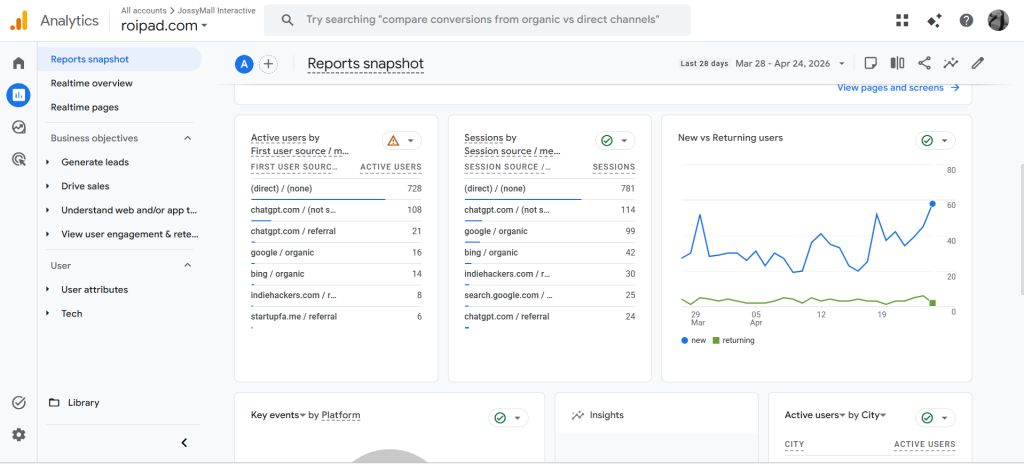Open the Explore icon in left rail
The image size is (1024, 464).
pyautogui.click(x=18, y=127)
